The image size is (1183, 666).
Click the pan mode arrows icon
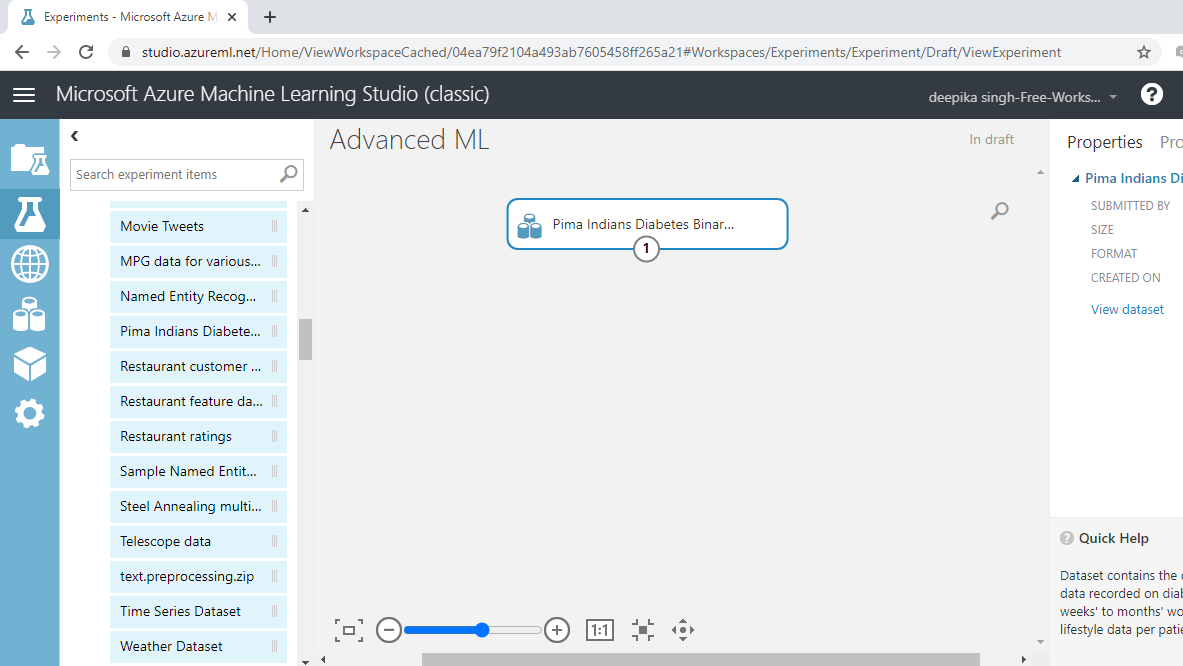[683, 630]
